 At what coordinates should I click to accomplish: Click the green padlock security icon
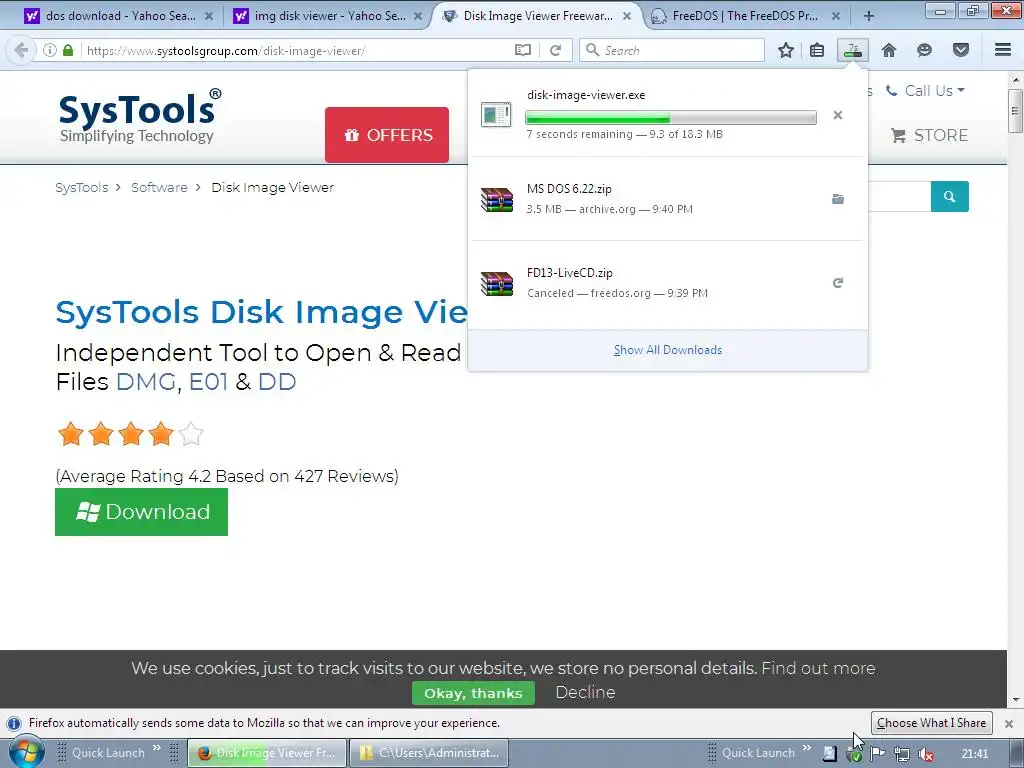click(68, 50)
